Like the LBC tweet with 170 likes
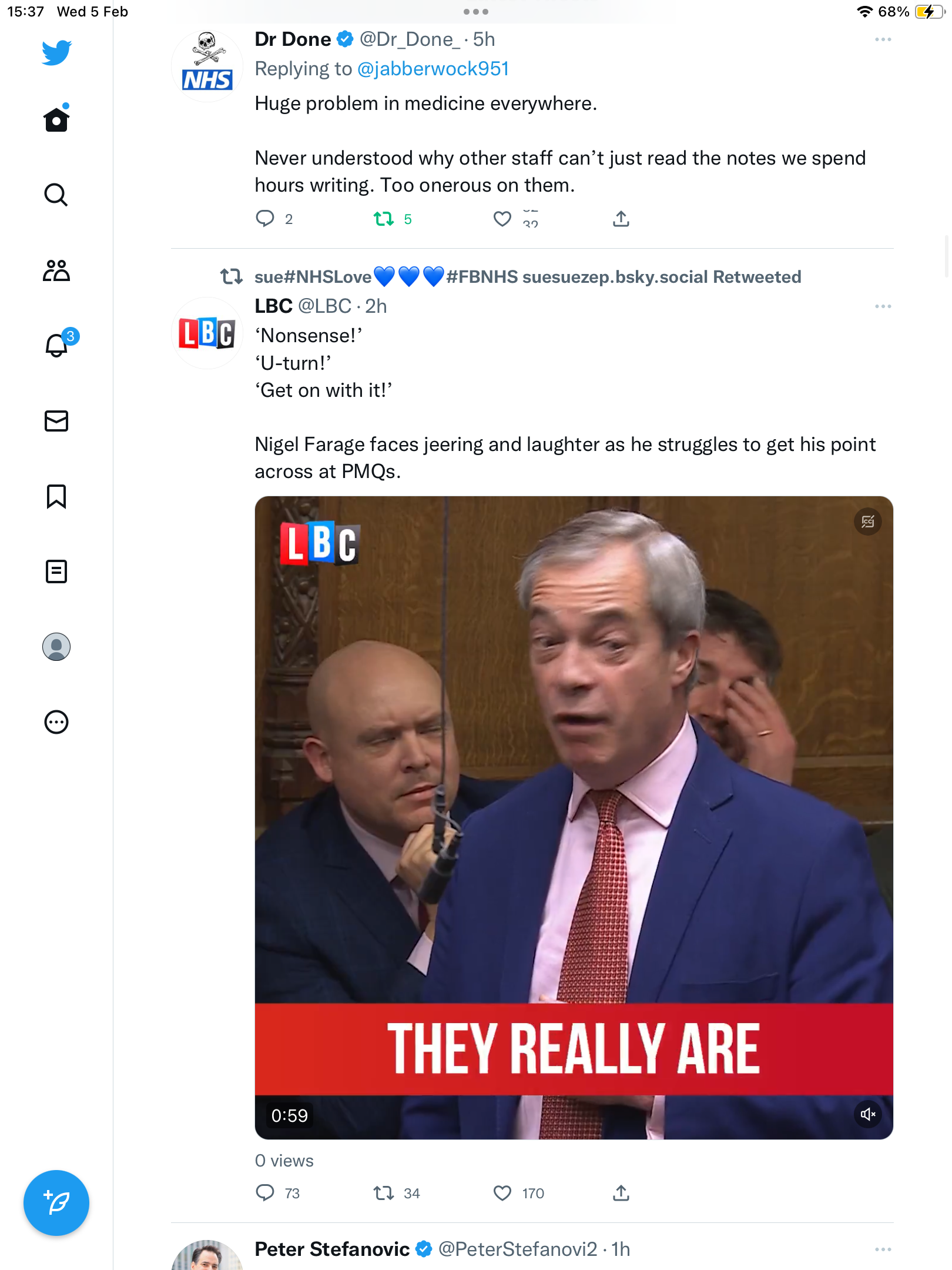The width and height of the screenshot is (952, 1270). (x=502, y=1193)
